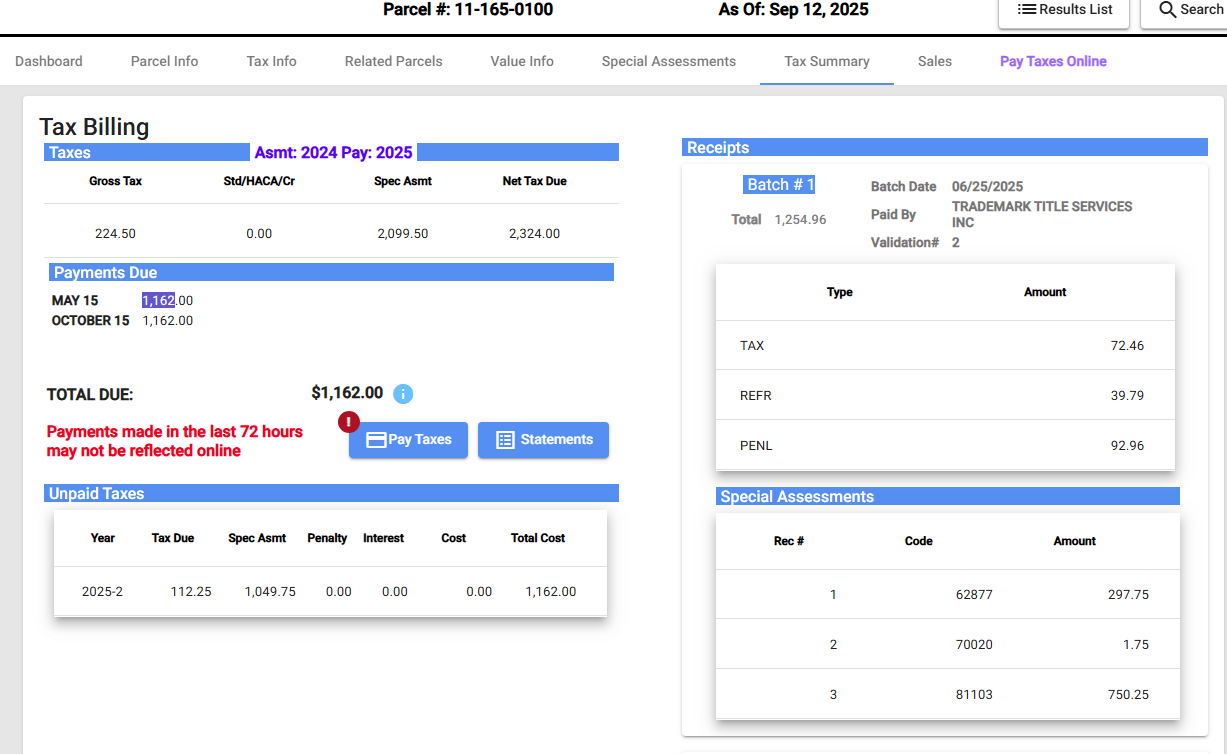Open the Parcel Info tab

pyautogui.click(x=164, y=61)
